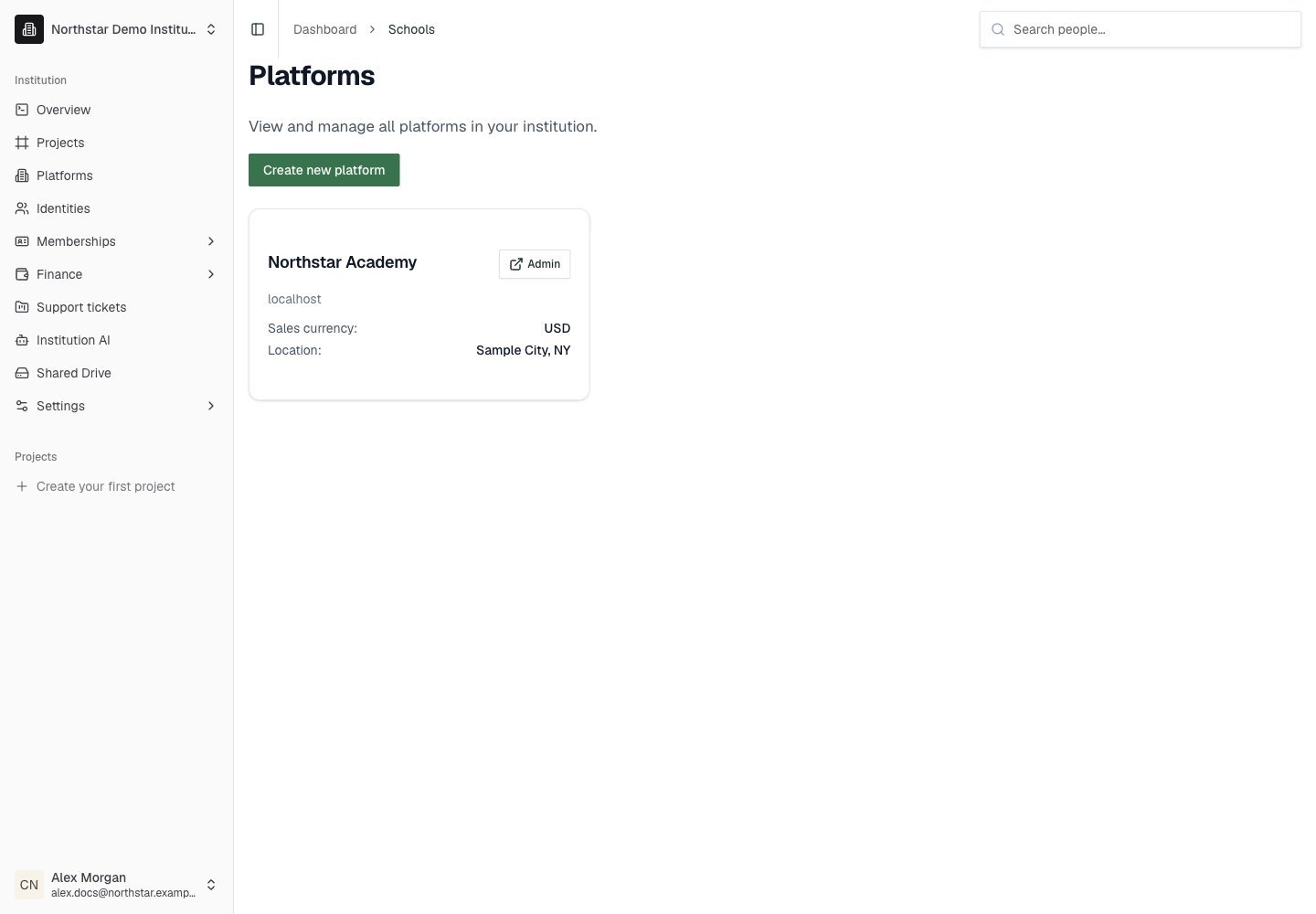Click the Support tickets icon
The image size is (1316, 914).
22,307
